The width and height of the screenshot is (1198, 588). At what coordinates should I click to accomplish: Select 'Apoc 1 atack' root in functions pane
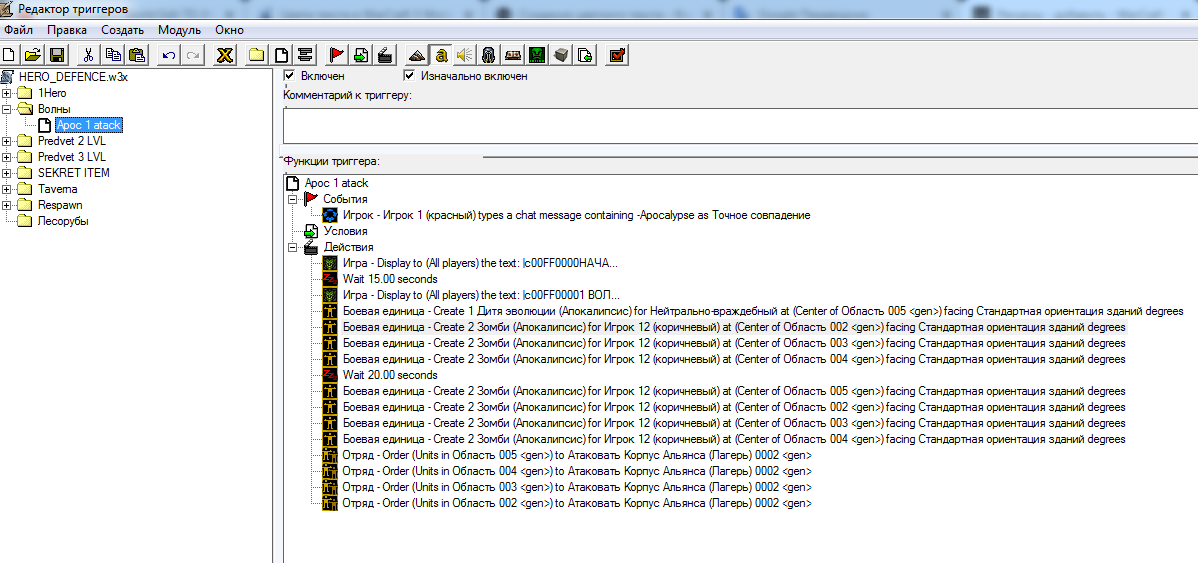(x=336, y=183)
